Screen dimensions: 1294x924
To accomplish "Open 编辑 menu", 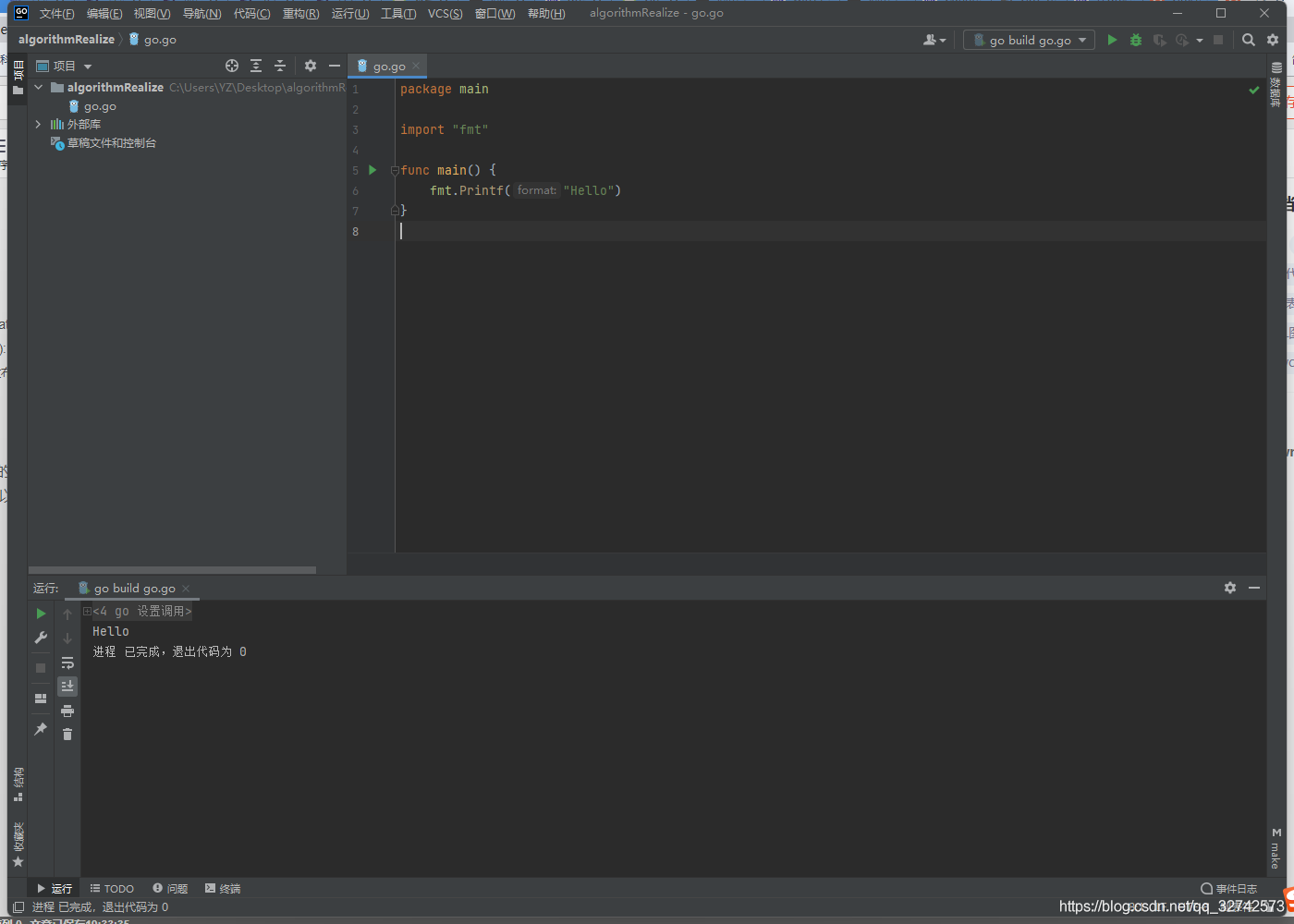I will [104, 13].
